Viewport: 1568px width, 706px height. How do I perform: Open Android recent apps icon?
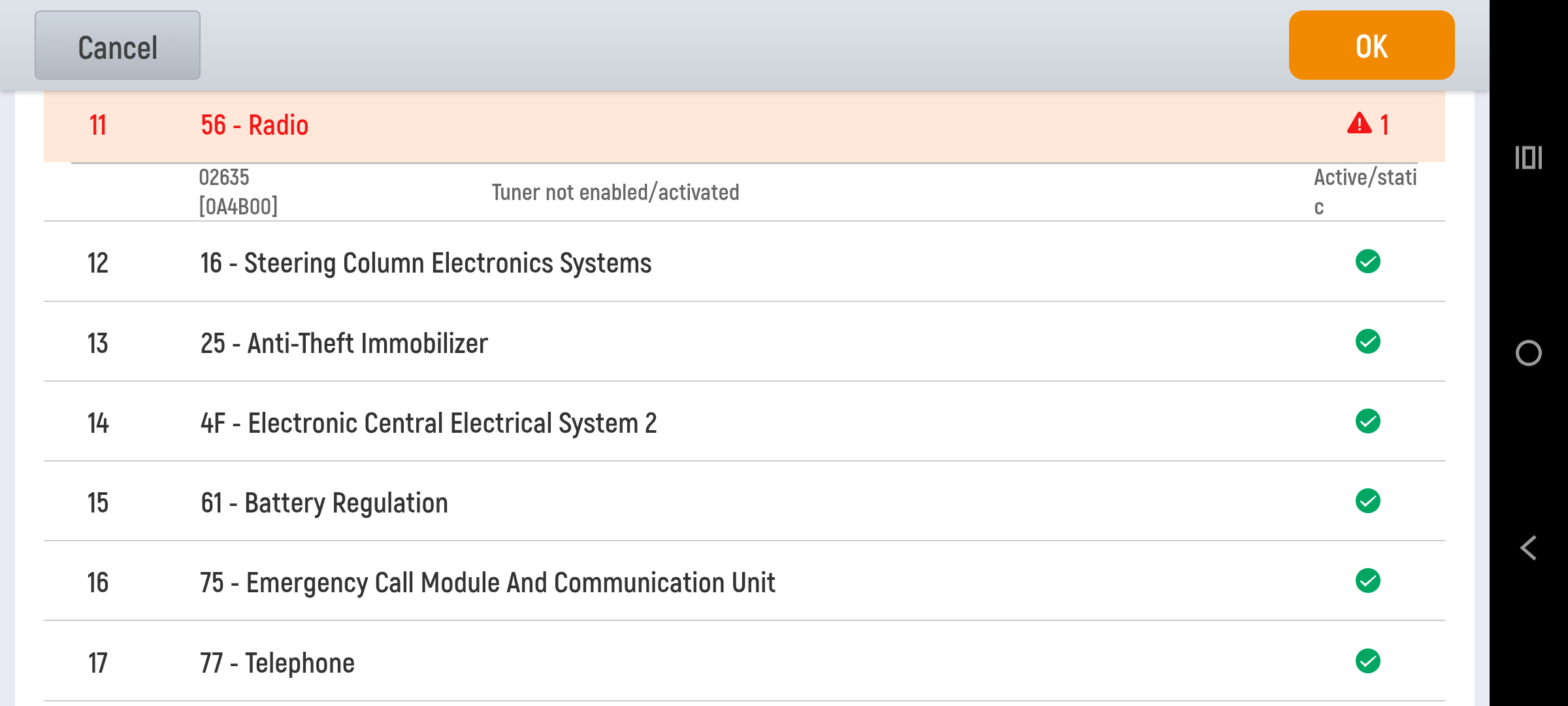1528,158
